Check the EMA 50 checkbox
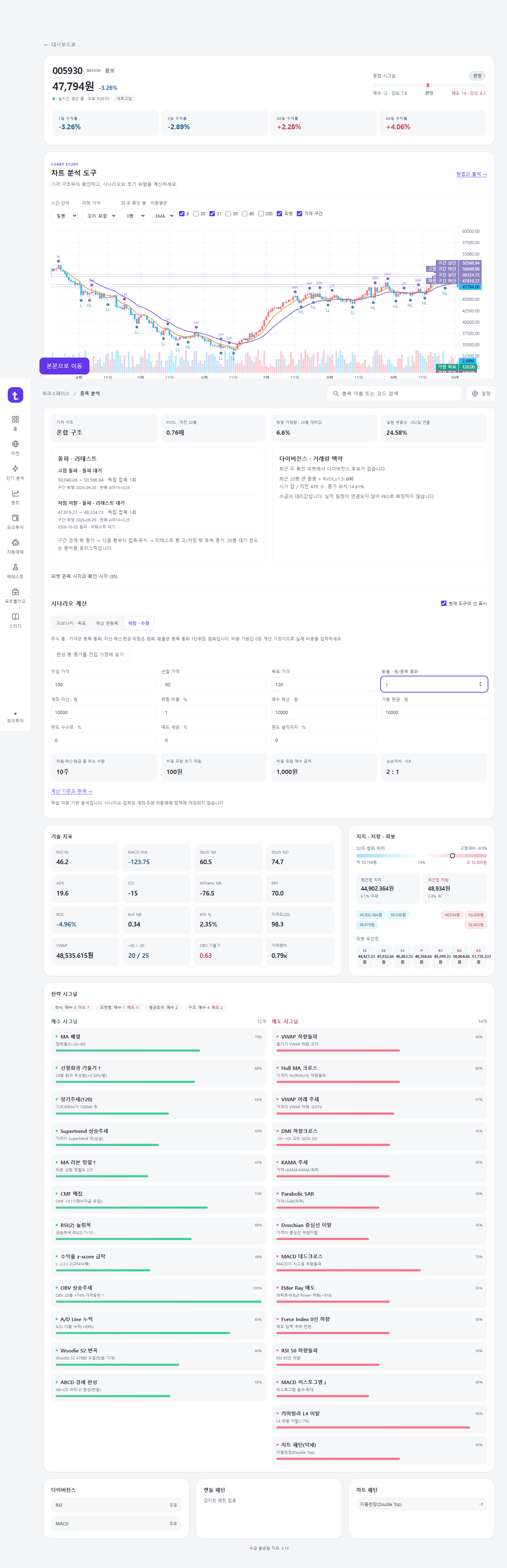Viewport: 507px width, 1568px height. point(228,213)
